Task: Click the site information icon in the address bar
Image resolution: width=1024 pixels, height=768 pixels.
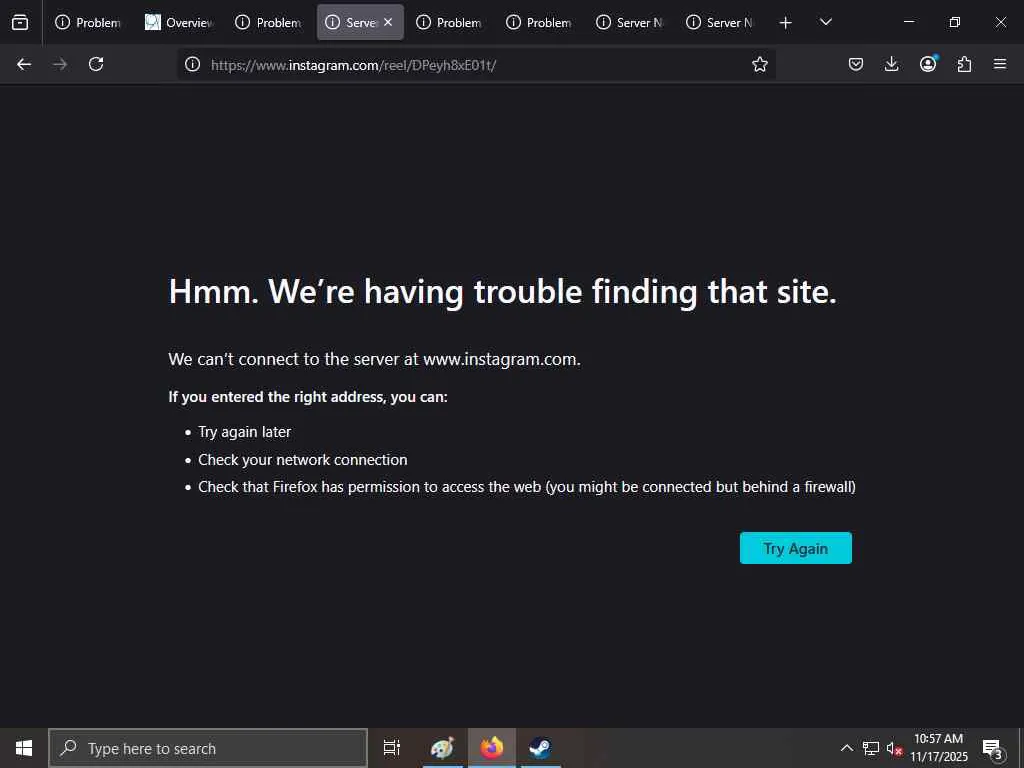Action: click(x=192, y=64)
